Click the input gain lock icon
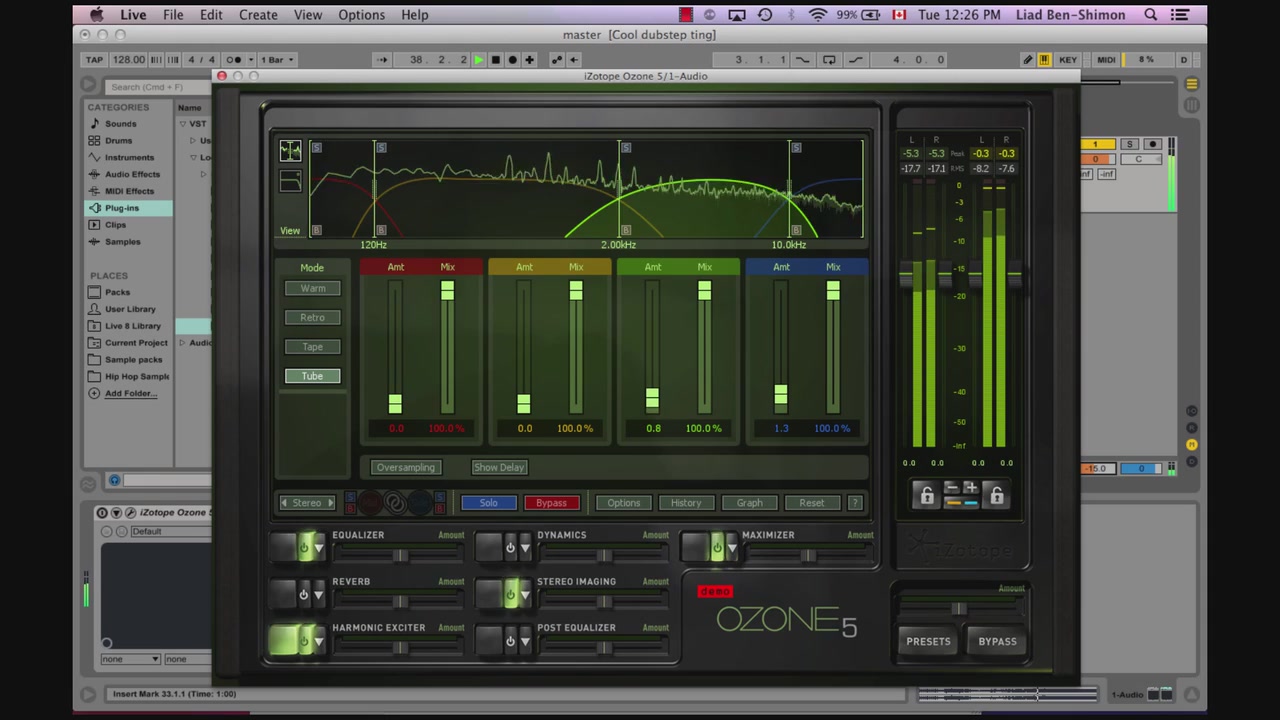Viewport: 1280px width, 720px height. 926,495
